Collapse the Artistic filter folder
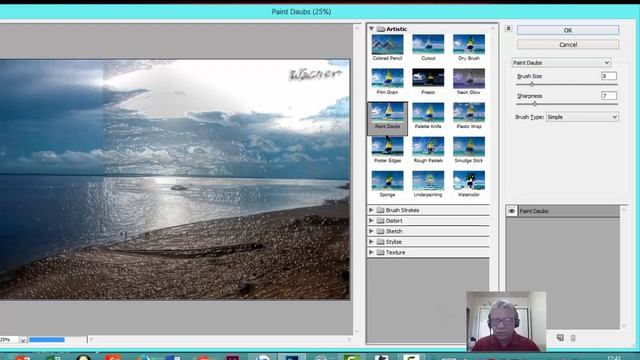This screenshot has height=360, width=640. (371, 29)
